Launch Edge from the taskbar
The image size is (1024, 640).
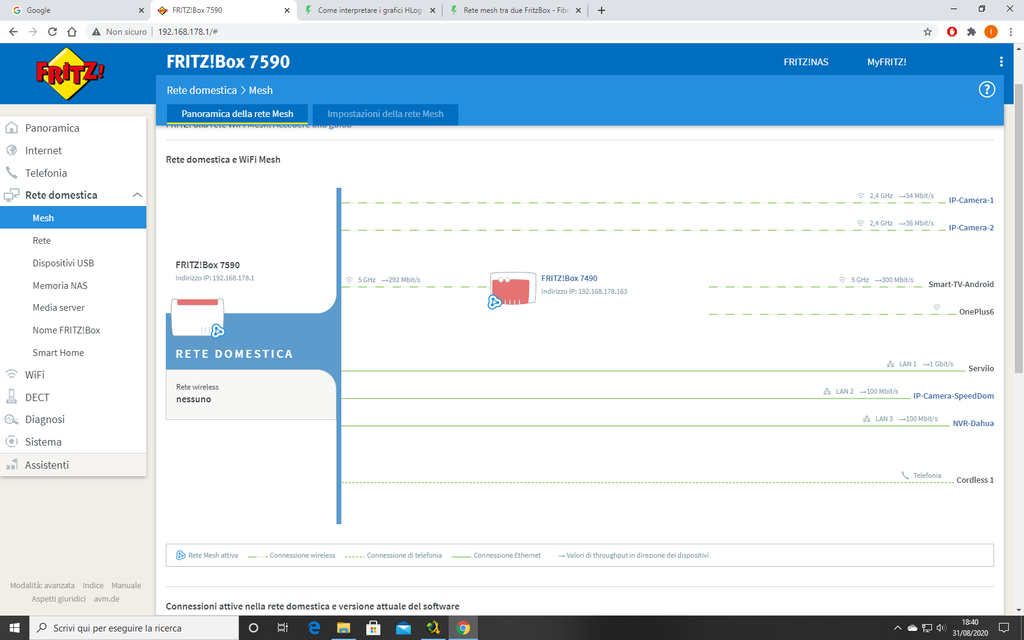[x=313, y=628]
